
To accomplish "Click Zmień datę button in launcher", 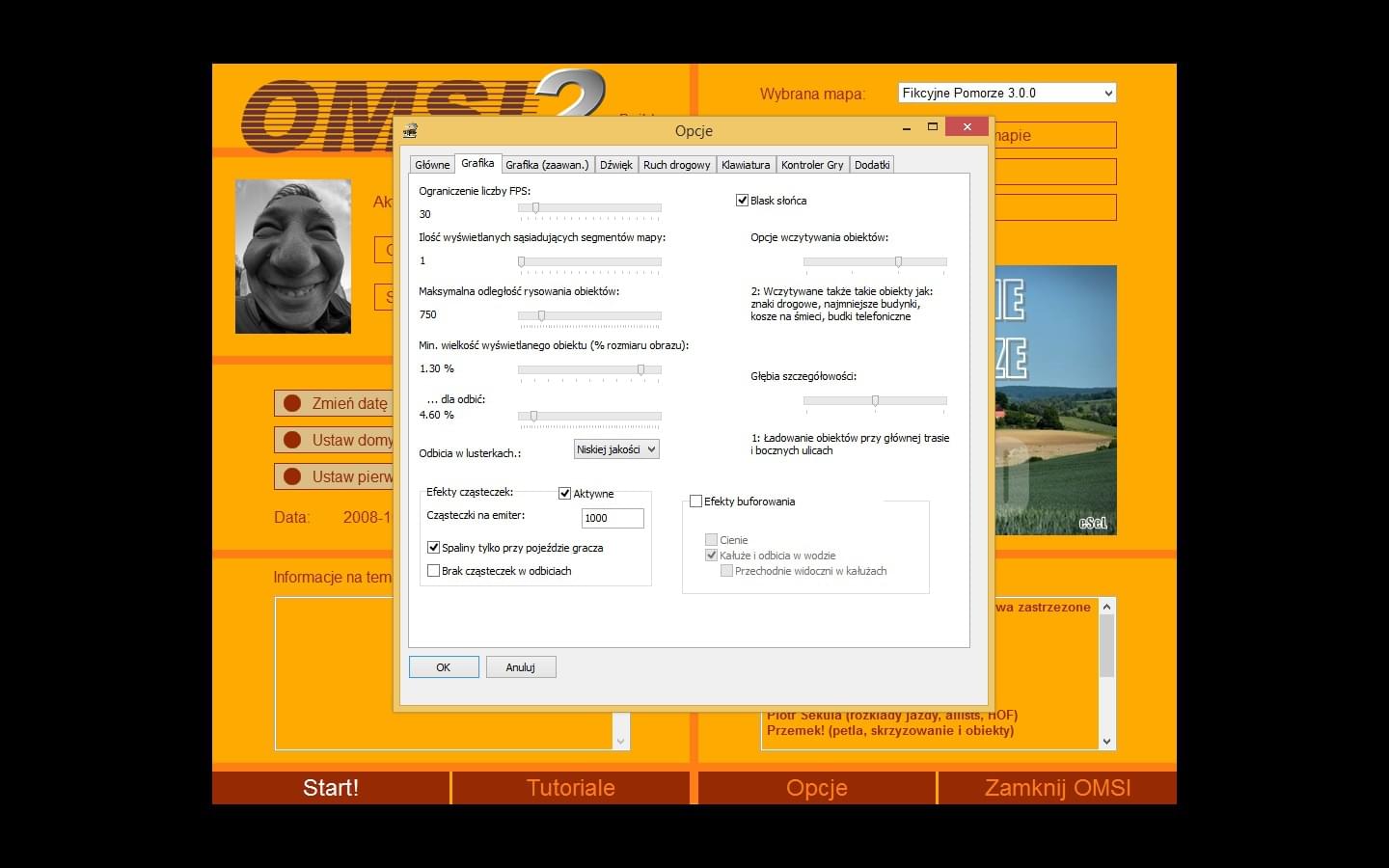I will (x=334, y=403).
